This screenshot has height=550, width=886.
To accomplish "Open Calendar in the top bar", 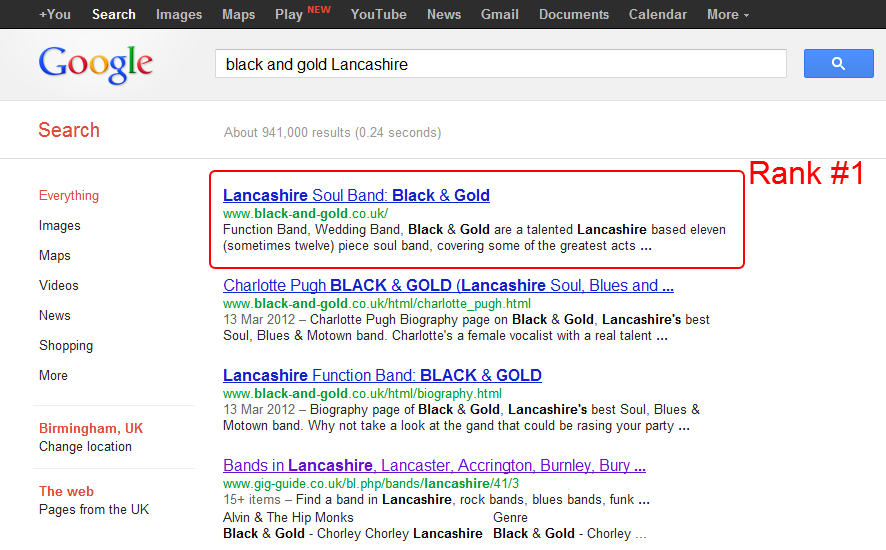I will pos(658,14).
